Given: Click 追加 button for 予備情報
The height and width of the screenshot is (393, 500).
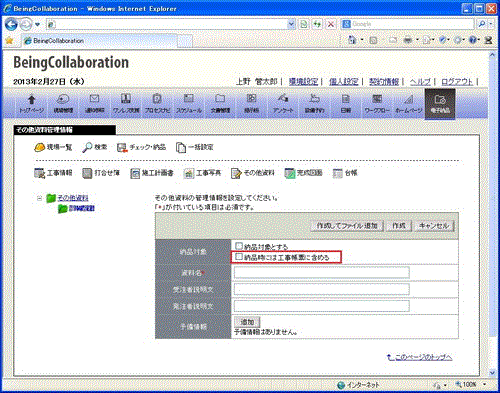Looking at the screenshot, I should [247, 322].
